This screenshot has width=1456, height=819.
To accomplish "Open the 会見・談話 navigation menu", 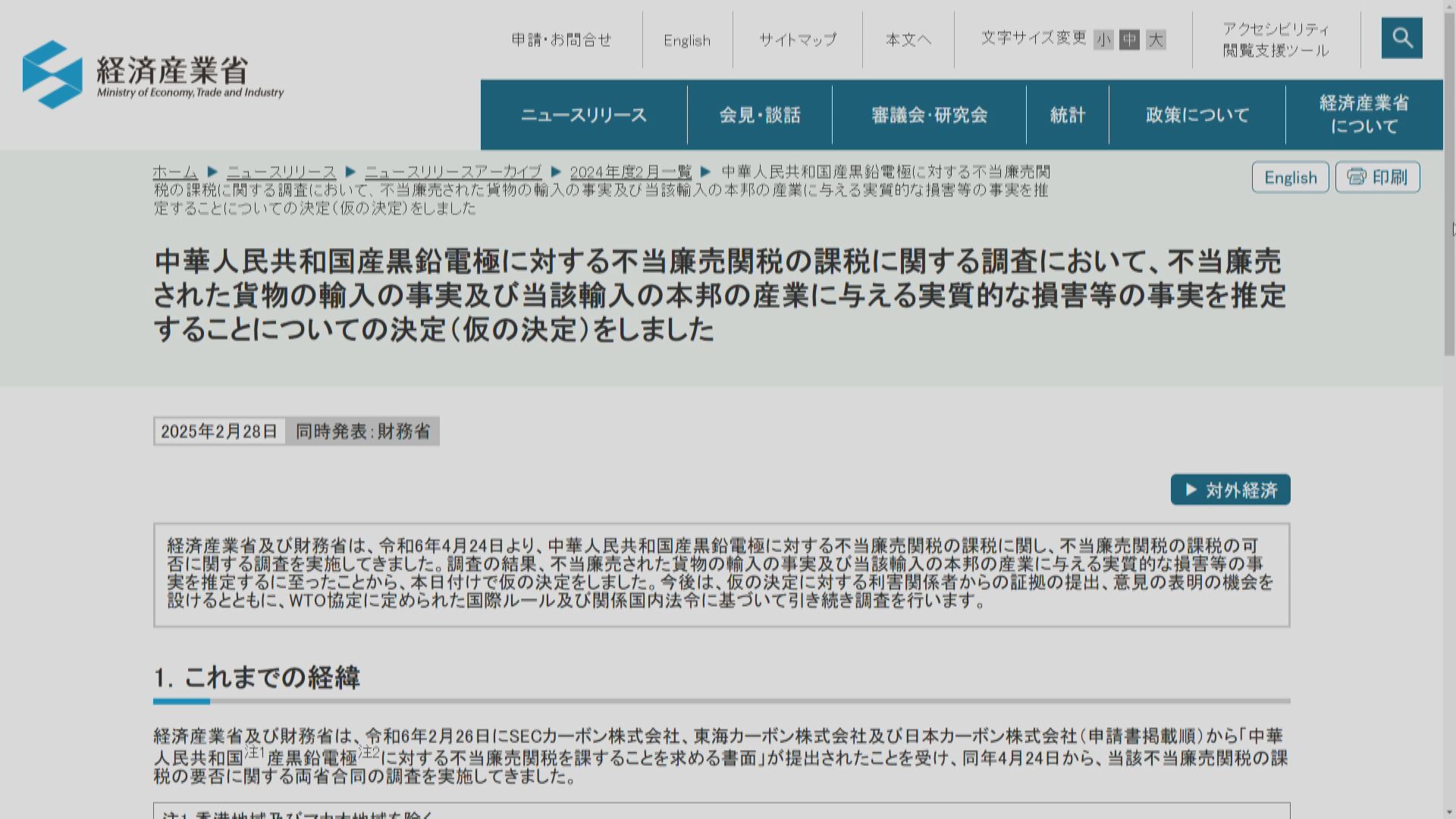I will 759,115.
